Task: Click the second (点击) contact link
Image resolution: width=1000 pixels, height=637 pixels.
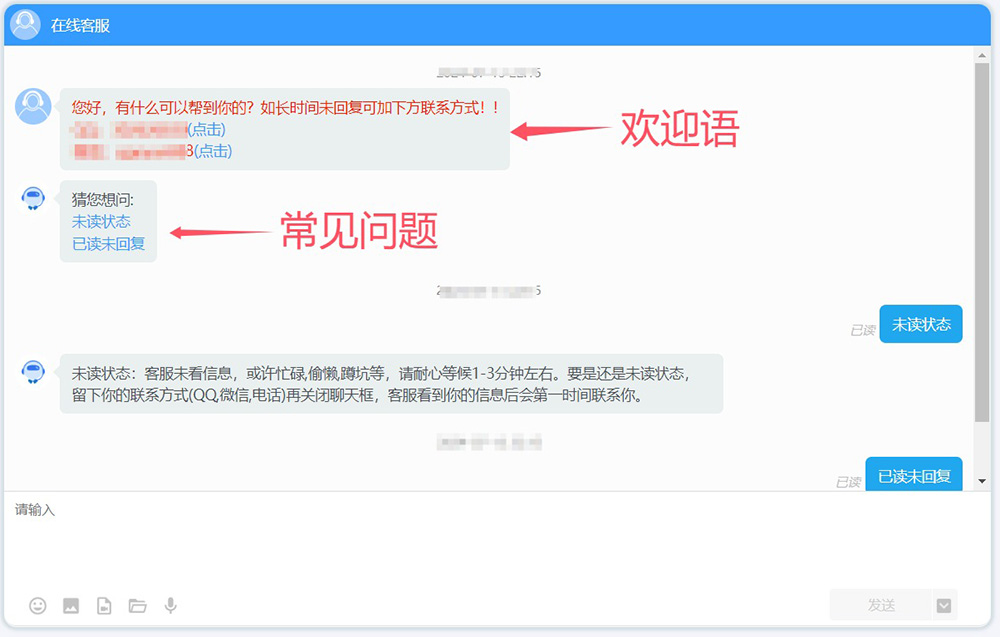Action: click(x=213, y=151)
